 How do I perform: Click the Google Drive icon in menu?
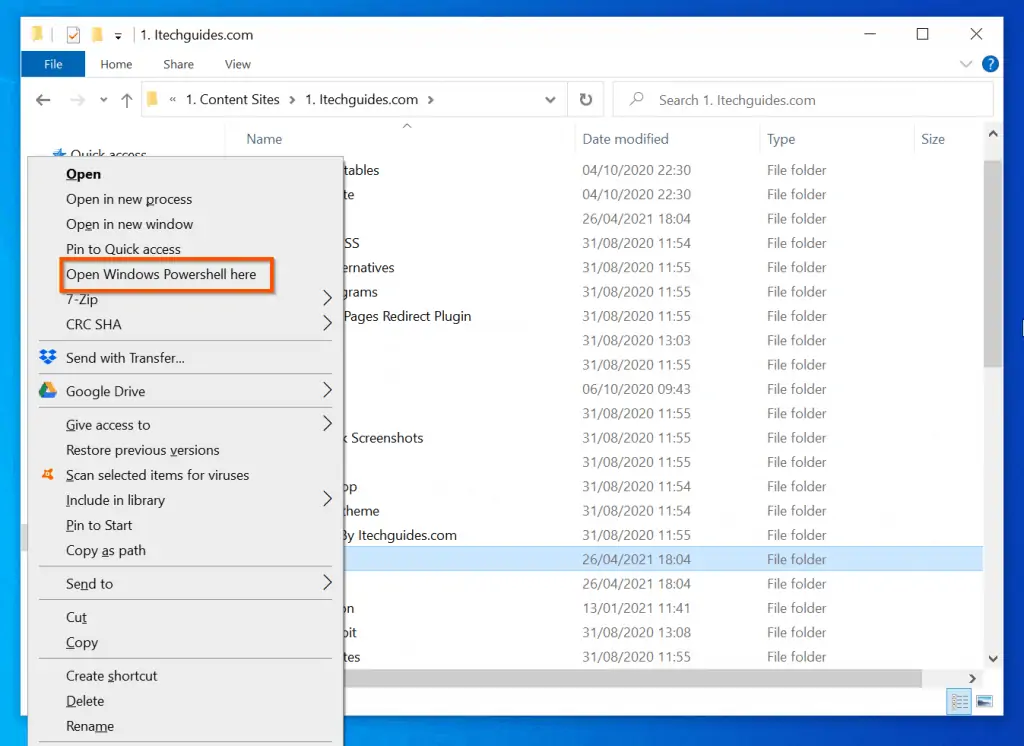coord(48,391)
